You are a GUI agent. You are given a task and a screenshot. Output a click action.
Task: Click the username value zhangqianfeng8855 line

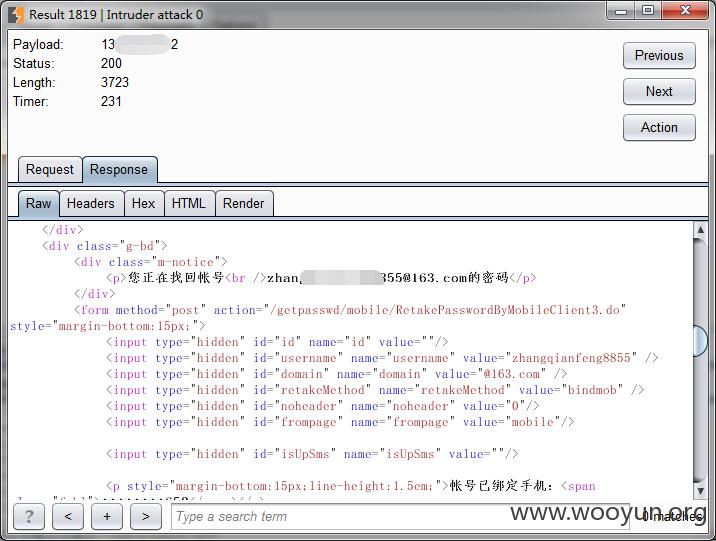point(382,358)
